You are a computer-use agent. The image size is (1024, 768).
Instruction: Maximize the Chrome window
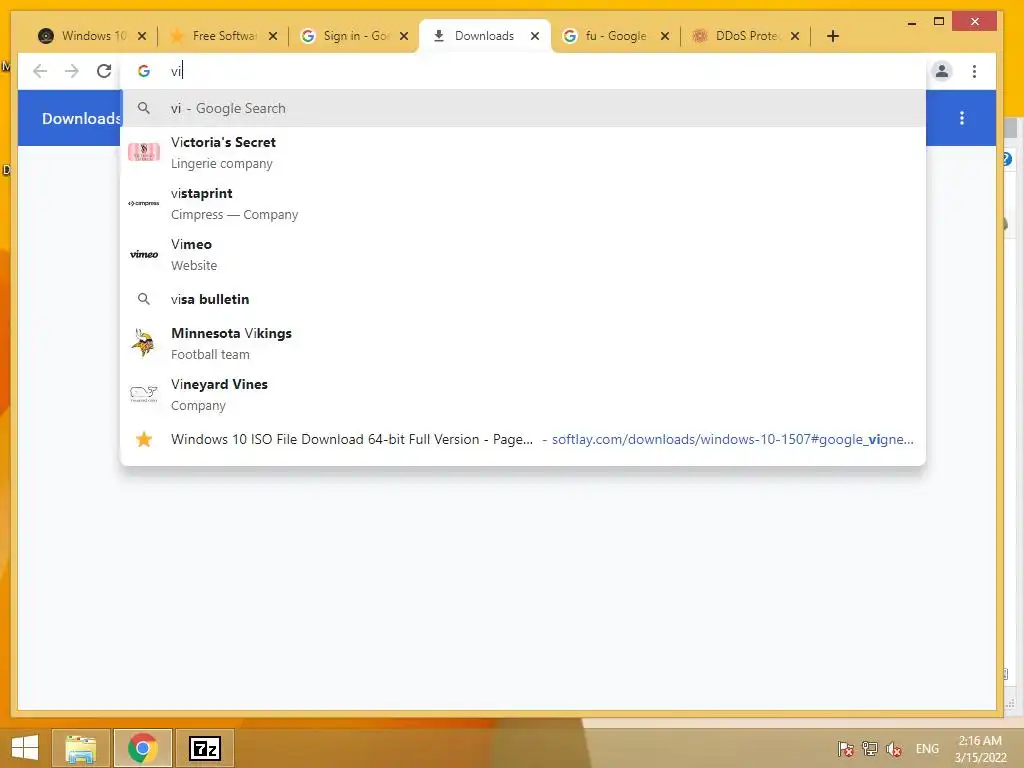(938, 22)
